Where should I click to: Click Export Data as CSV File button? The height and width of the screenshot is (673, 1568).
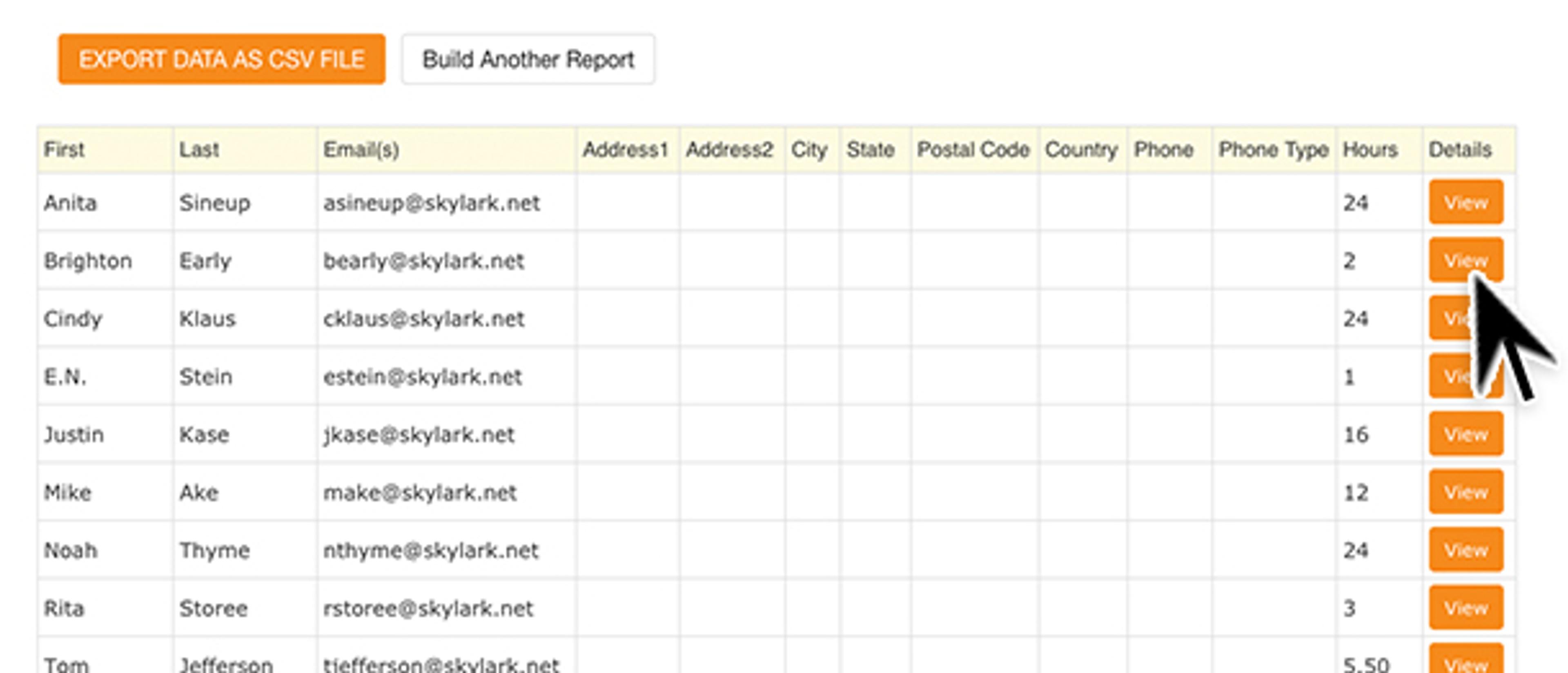coord(222,59)
